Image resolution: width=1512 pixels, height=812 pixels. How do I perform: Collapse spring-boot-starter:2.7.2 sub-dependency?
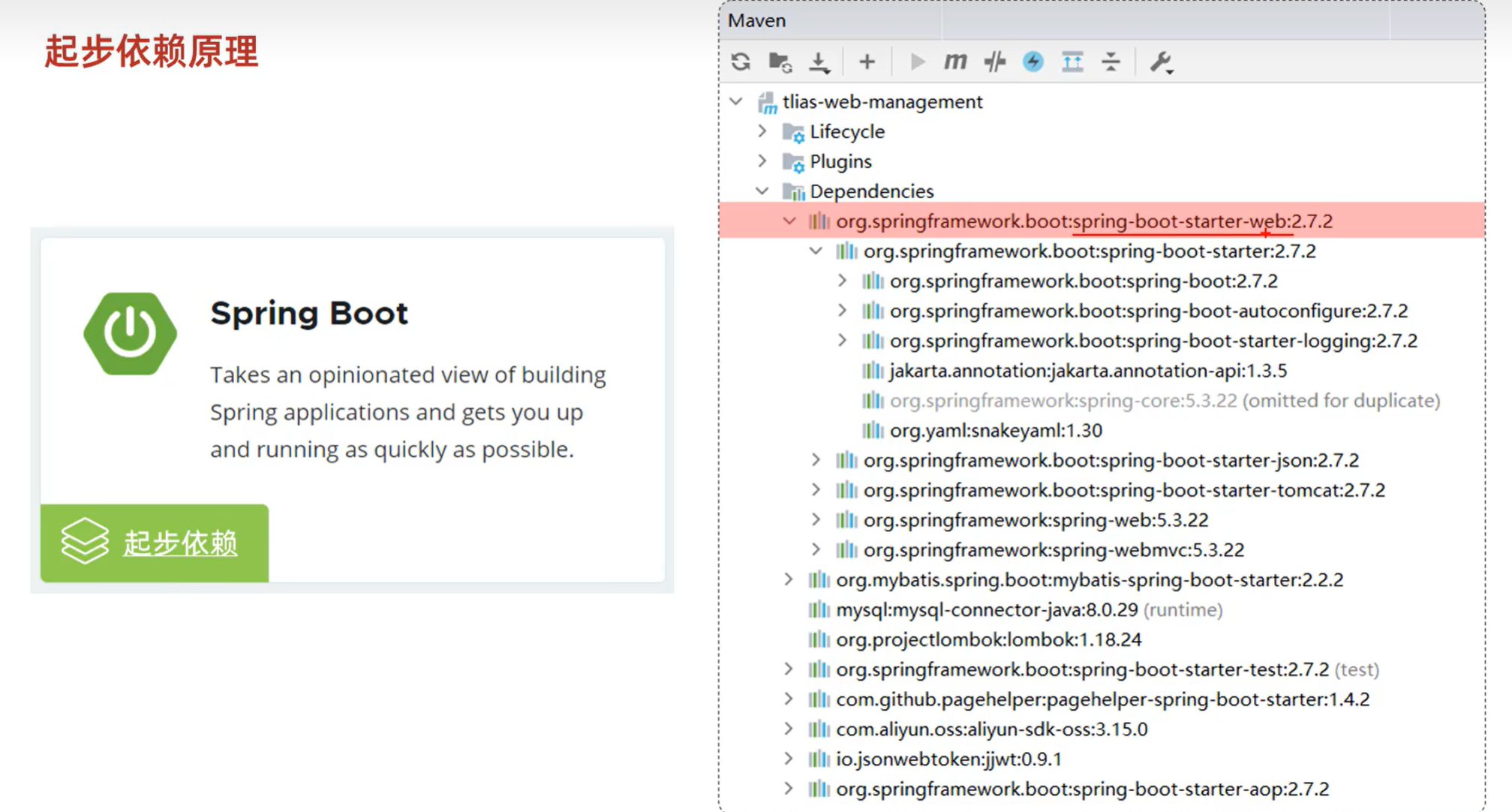pos(816,251)
